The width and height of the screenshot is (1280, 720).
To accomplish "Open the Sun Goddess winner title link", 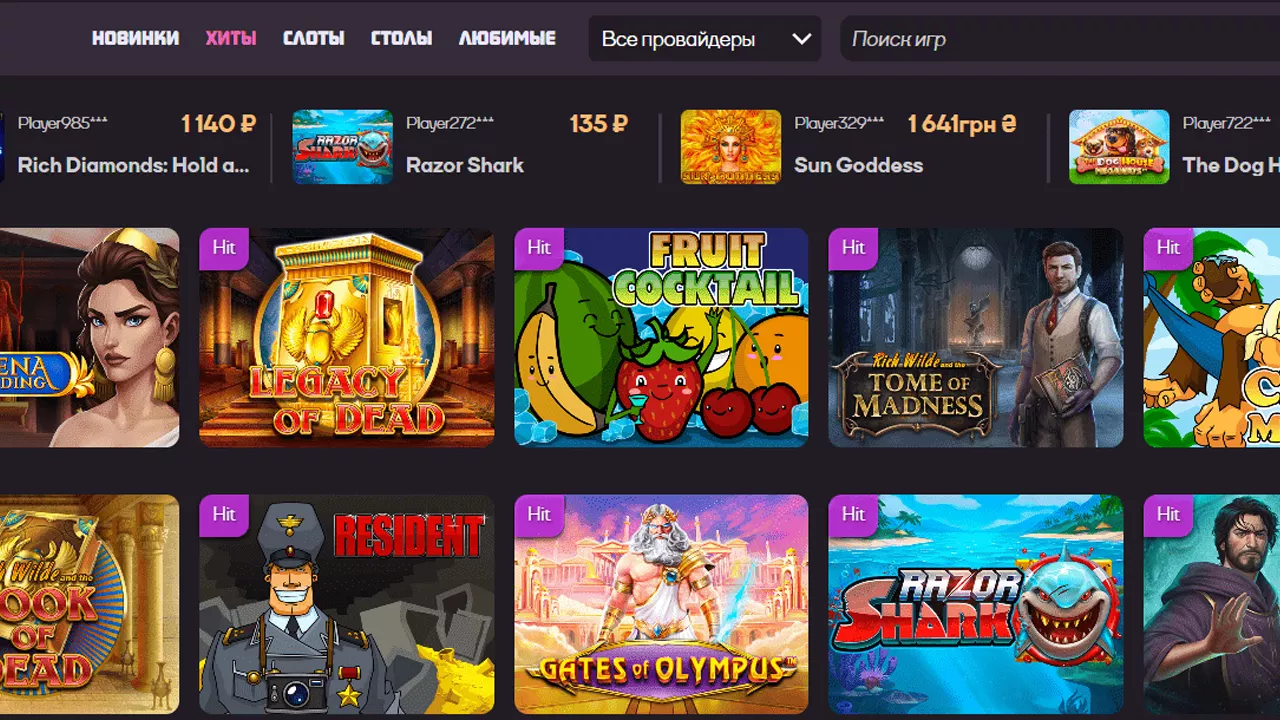I will [x=859, y=165].
